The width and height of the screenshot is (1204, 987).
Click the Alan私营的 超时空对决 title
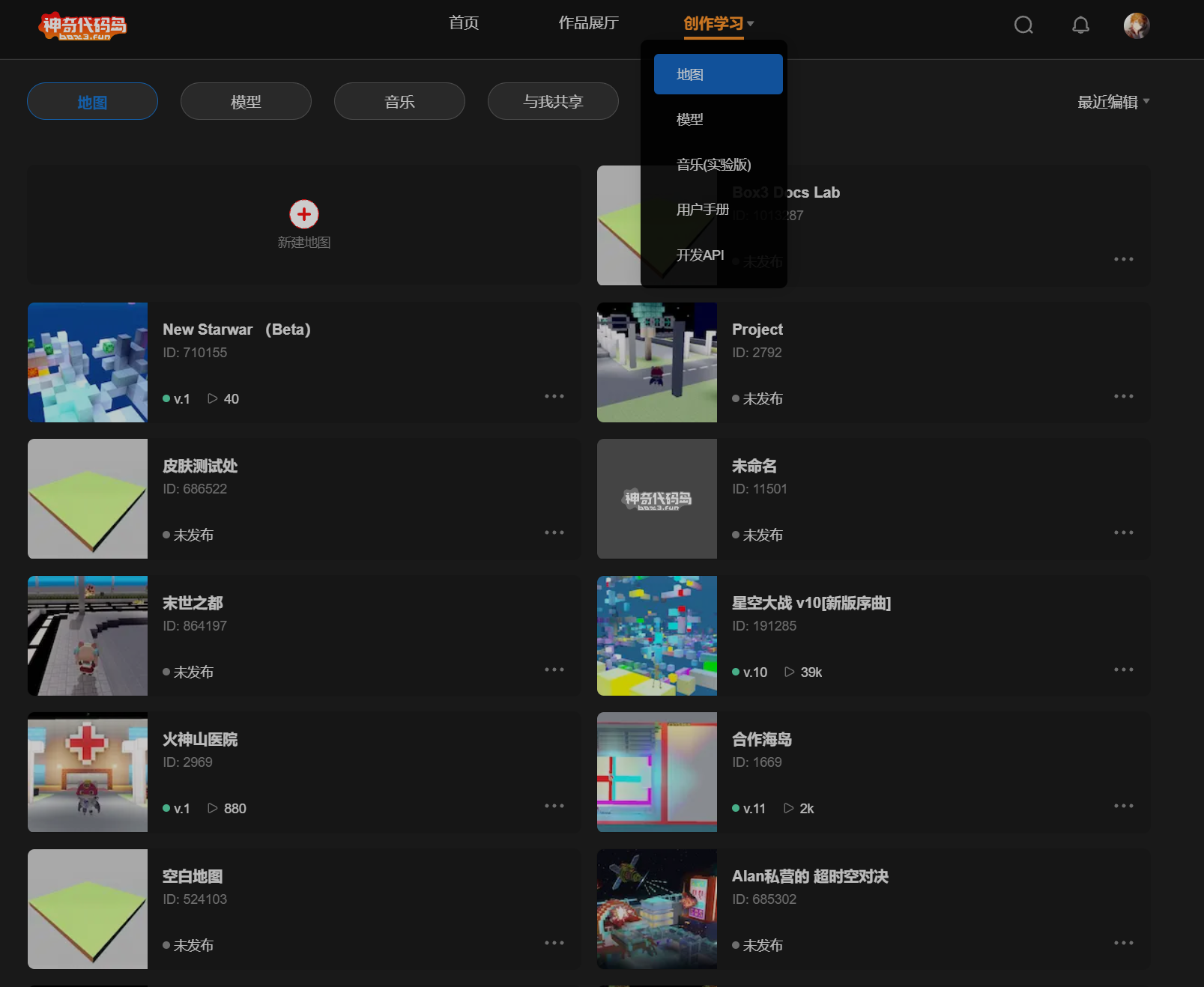pos(810,876)
